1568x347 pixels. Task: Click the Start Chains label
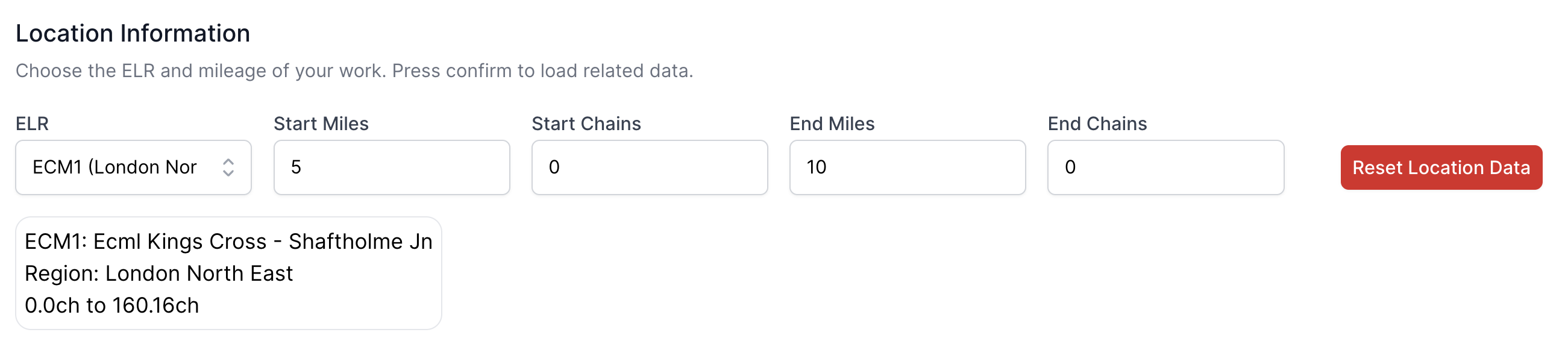point(586,123)
